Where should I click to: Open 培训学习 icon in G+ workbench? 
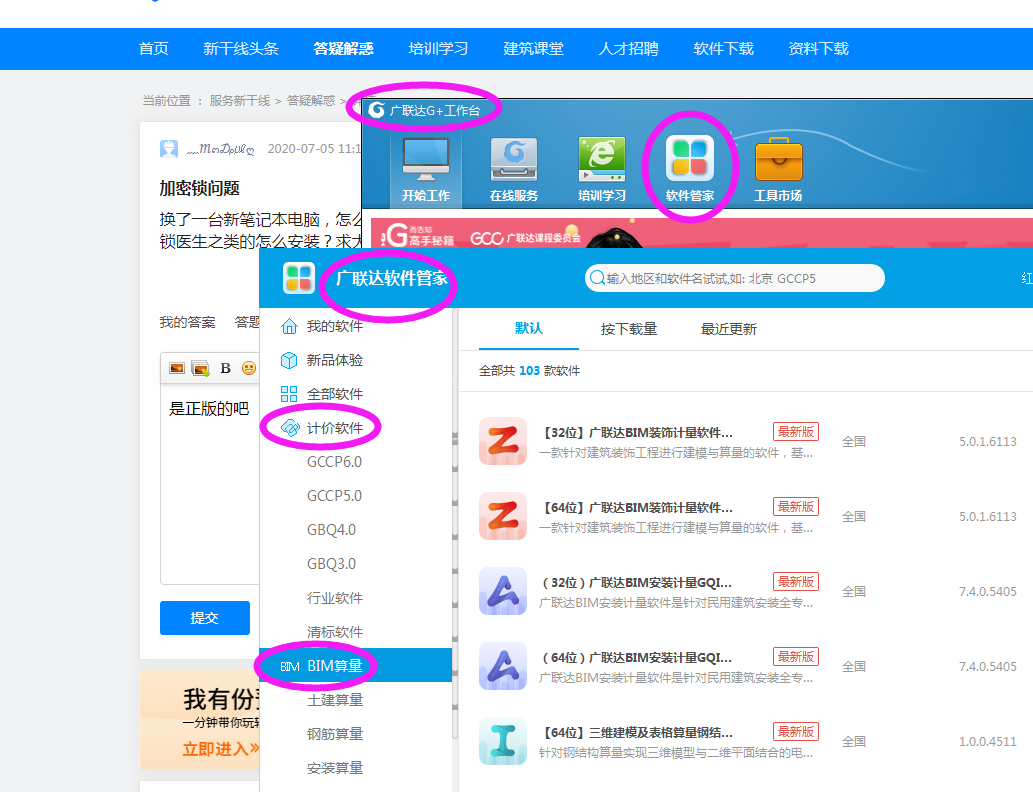[x=601, y=159]
